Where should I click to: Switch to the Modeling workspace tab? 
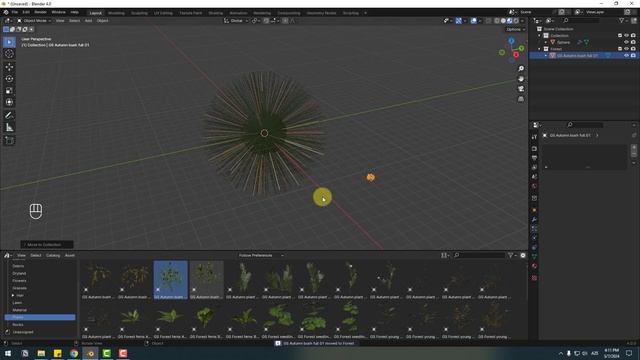116,13
